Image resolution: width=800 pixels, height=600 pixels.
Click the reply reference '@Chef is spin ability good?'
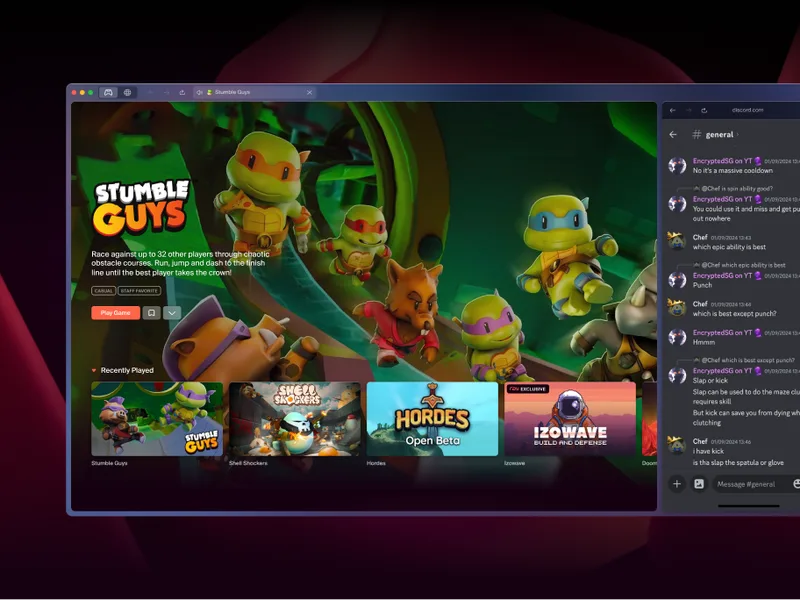[x=737, y=189]
